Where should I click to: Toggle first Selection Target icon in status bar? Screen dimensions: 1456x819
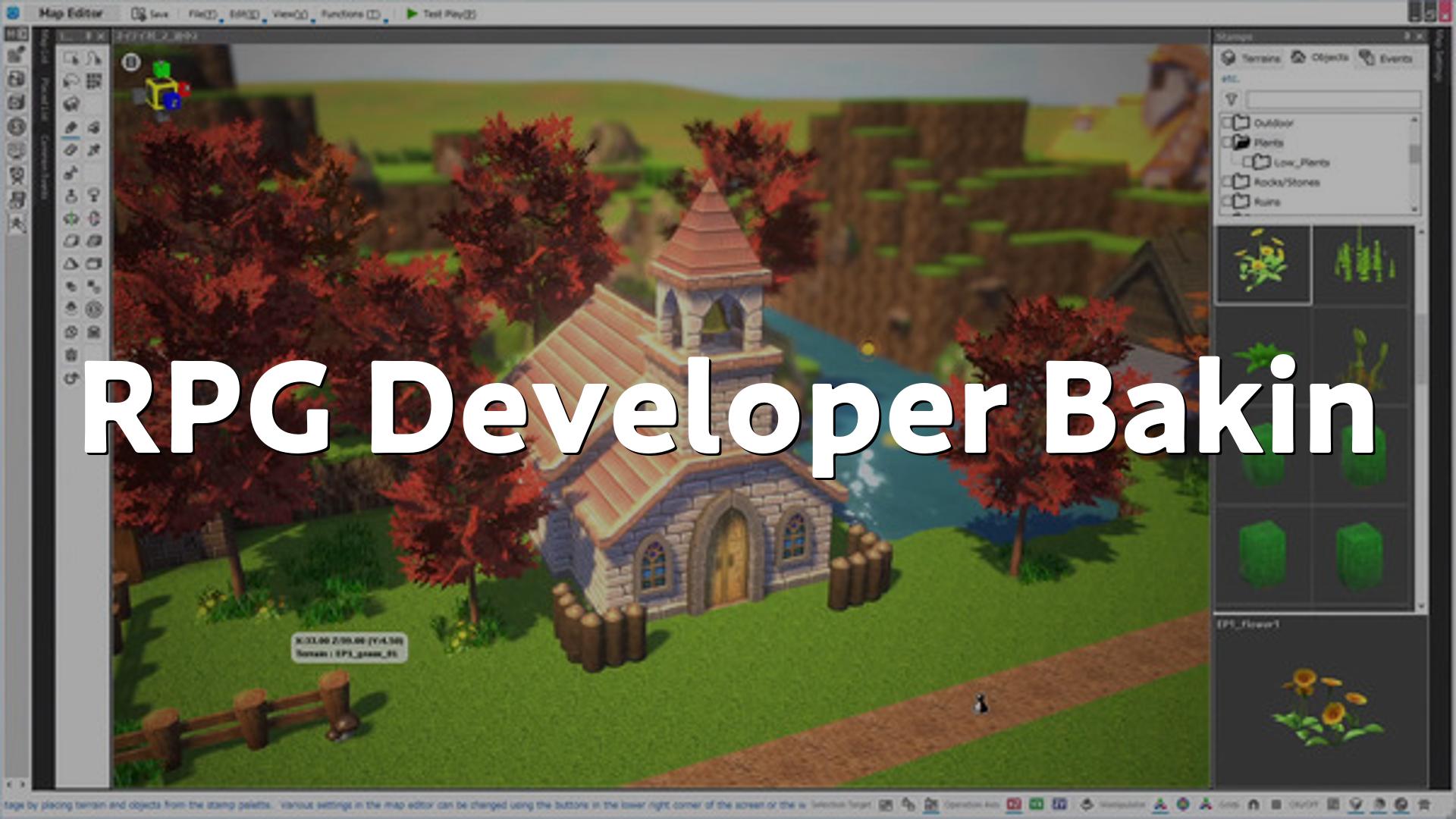[x=885, y=805]
